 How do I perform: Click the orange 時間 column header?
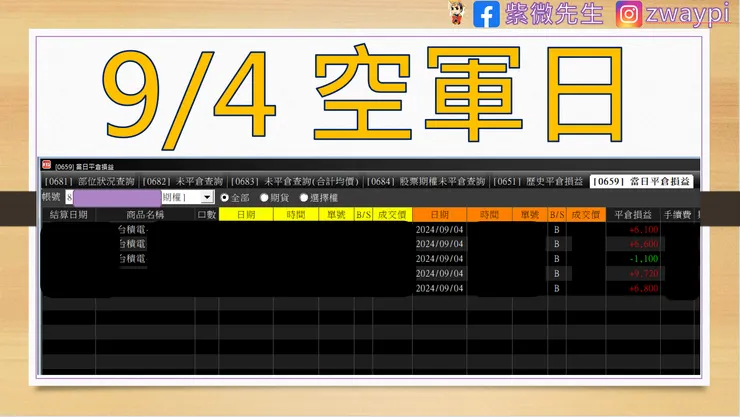489,215
